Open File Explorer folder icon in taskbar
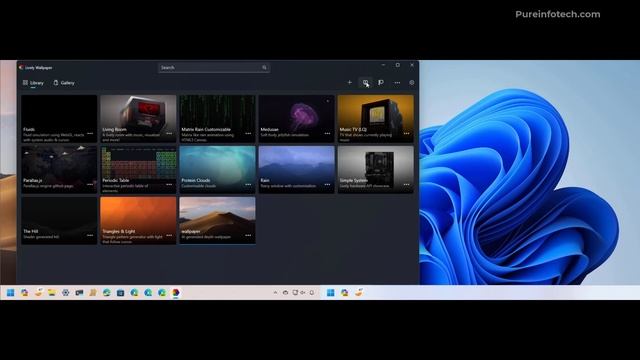 point(52,293)
